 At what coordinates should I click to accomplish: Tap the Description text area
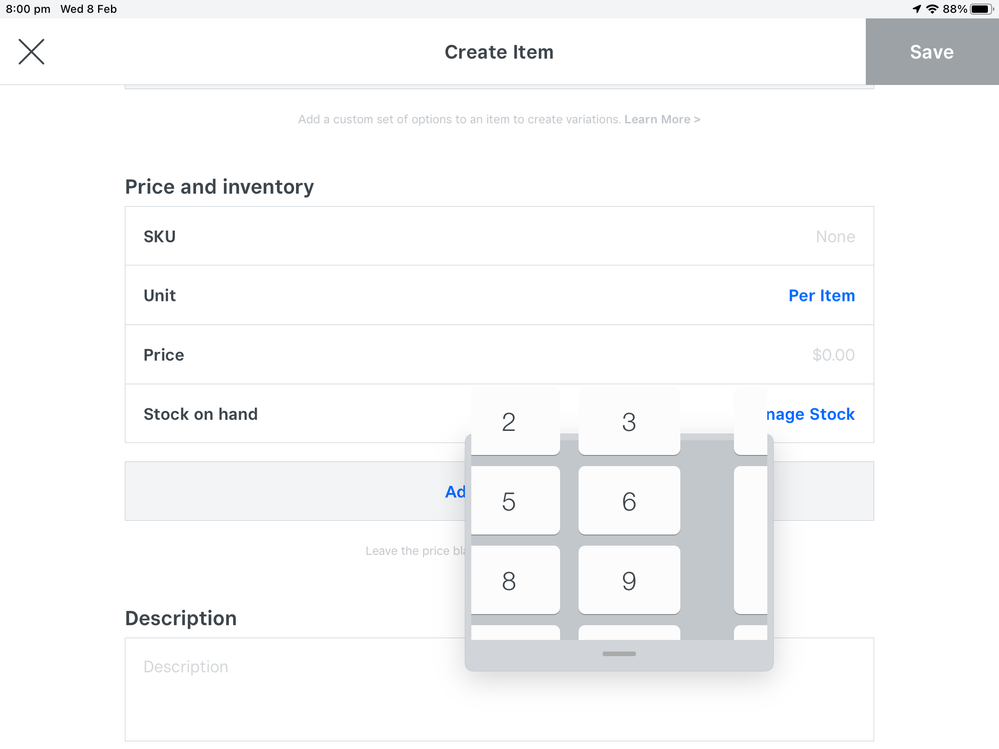point(300,689)
